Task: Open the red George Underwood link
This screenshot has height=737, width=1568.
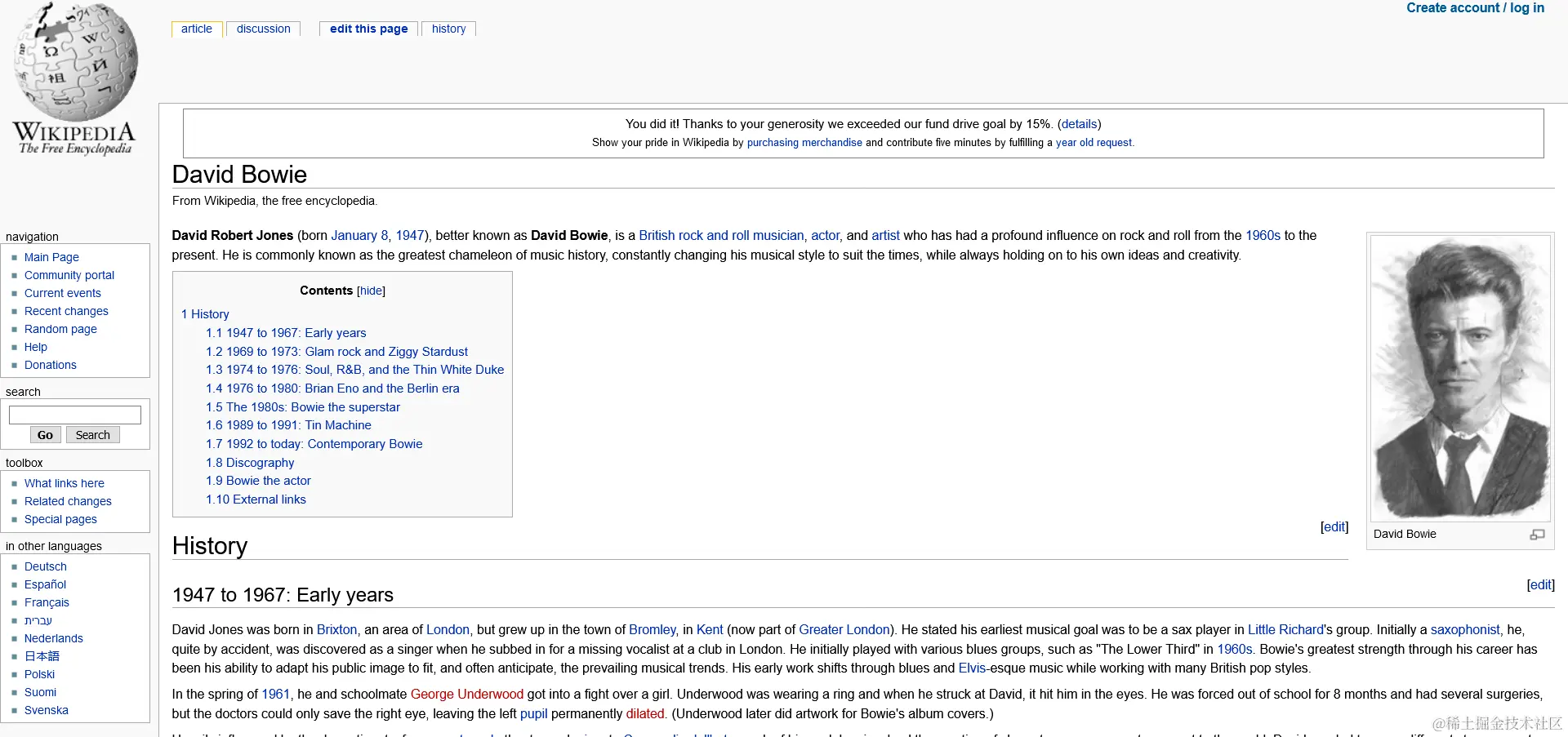Action: pos(467,695)
